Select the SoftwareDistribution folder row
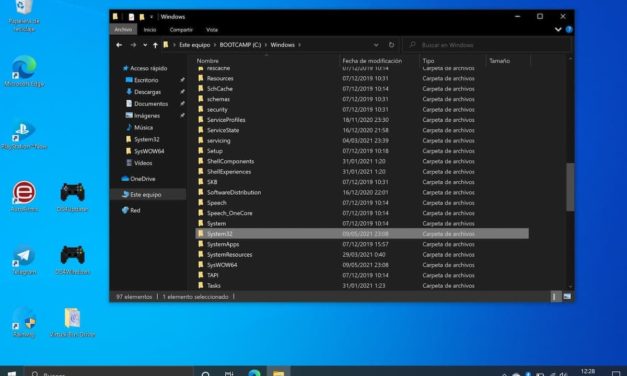Screen dimensions: 627x376 [x=362, y=192]
